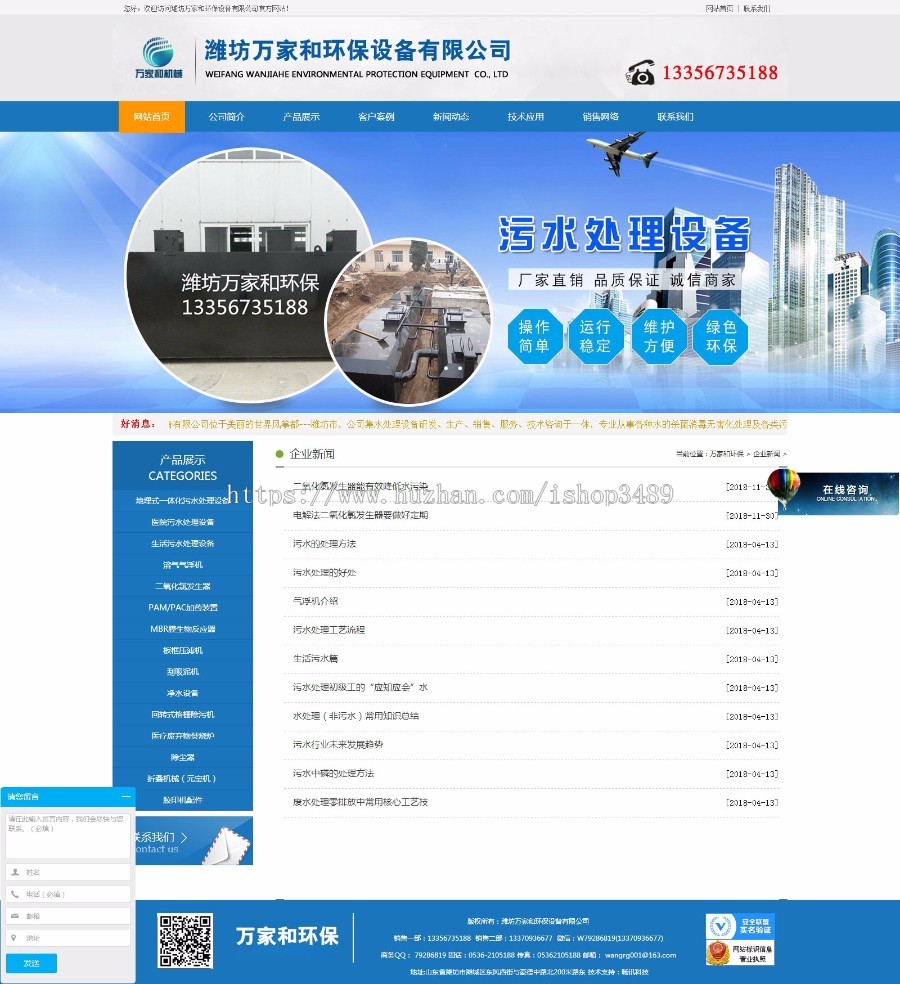Open the 销售网络 navigation tab
Viewport: 900px width, 984px height.
tap(601, 117)
